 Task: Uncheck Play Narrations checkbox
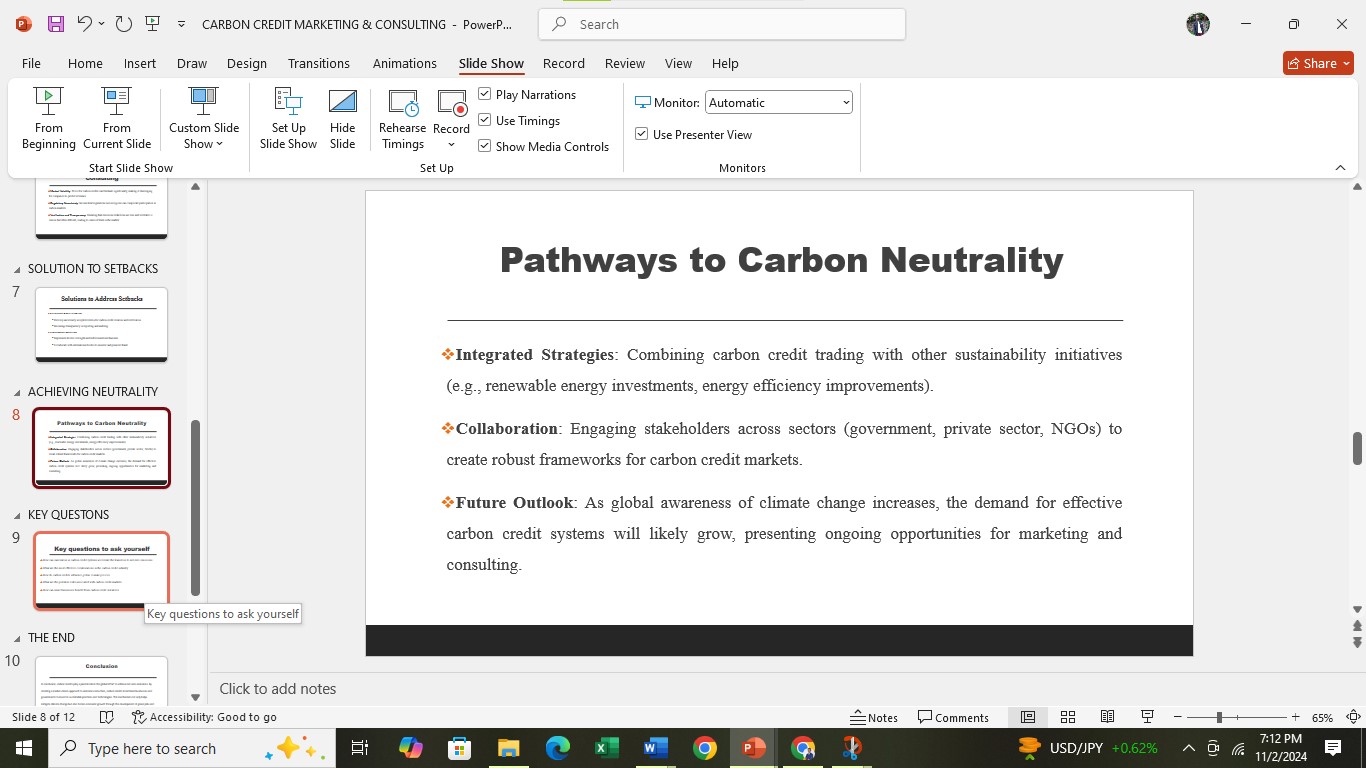[485, 94]
